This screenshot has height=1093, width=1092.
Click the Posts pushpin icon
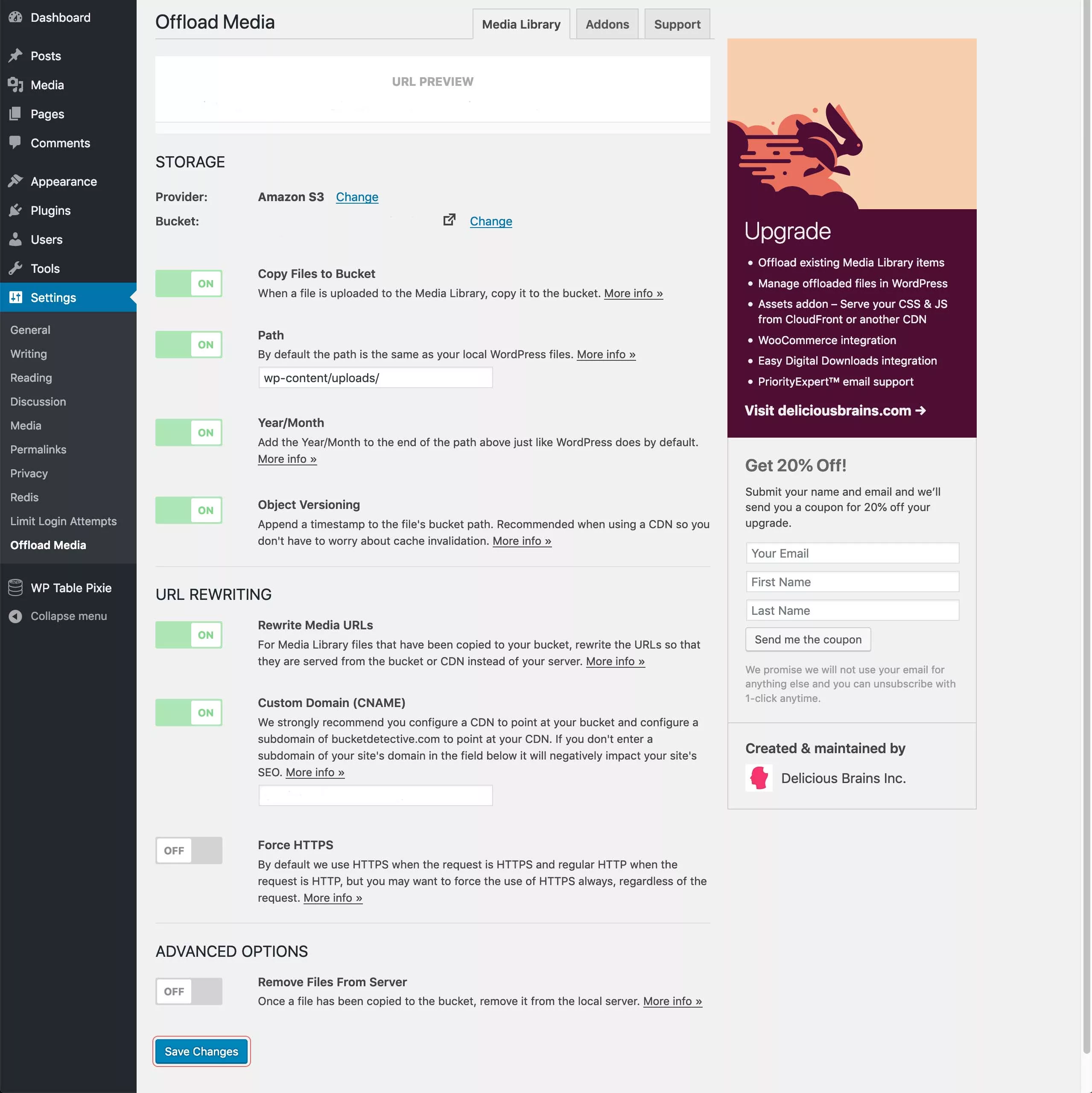(x=15, y=56)
